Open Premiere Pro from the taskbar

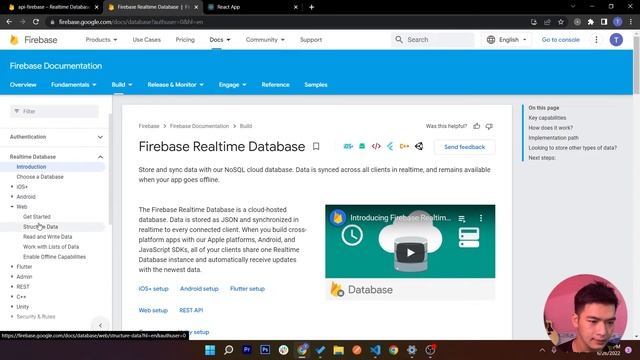[x=247, y=350]
